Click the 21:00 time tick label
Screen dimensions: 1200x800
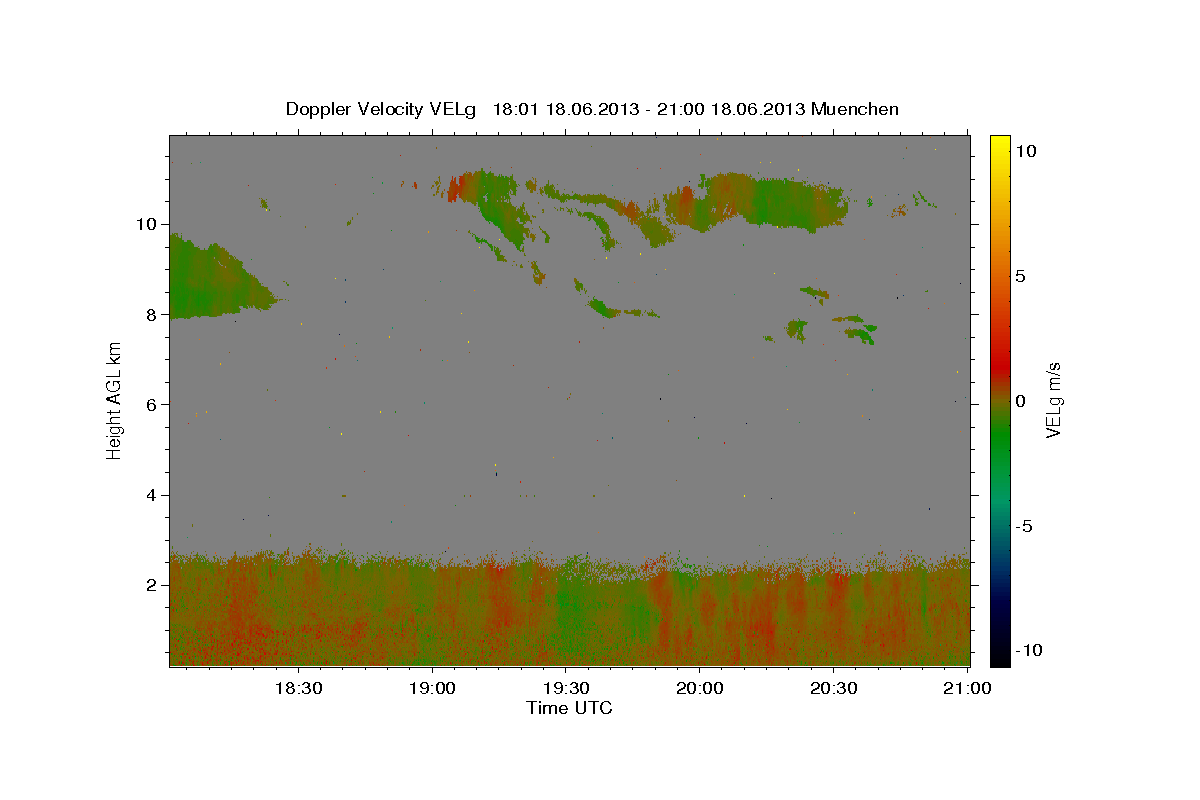(x=966, y=688)
